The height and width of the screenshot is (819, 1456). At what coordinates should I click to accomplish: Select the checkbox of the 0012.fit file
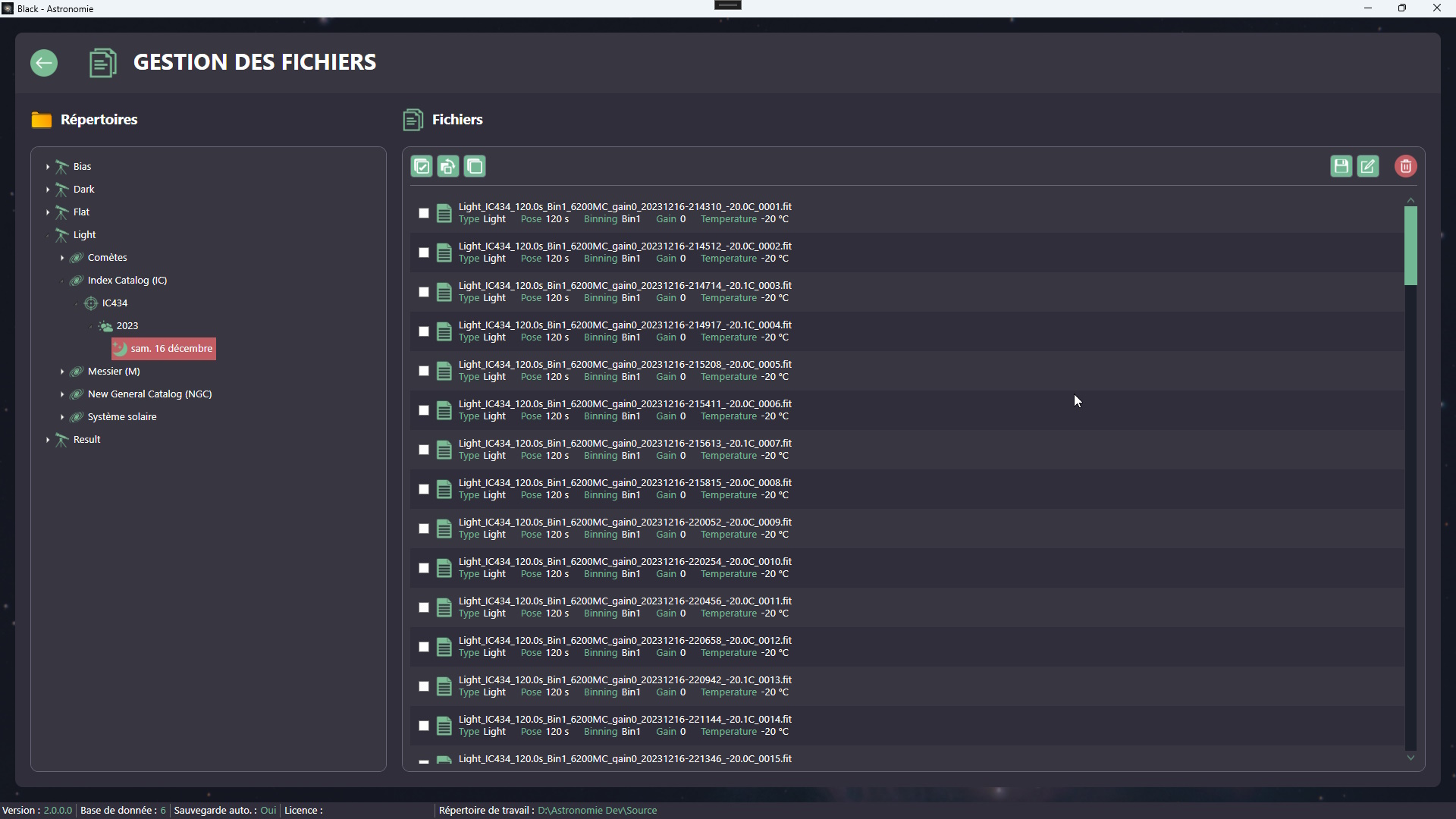[x=424, y=647]
